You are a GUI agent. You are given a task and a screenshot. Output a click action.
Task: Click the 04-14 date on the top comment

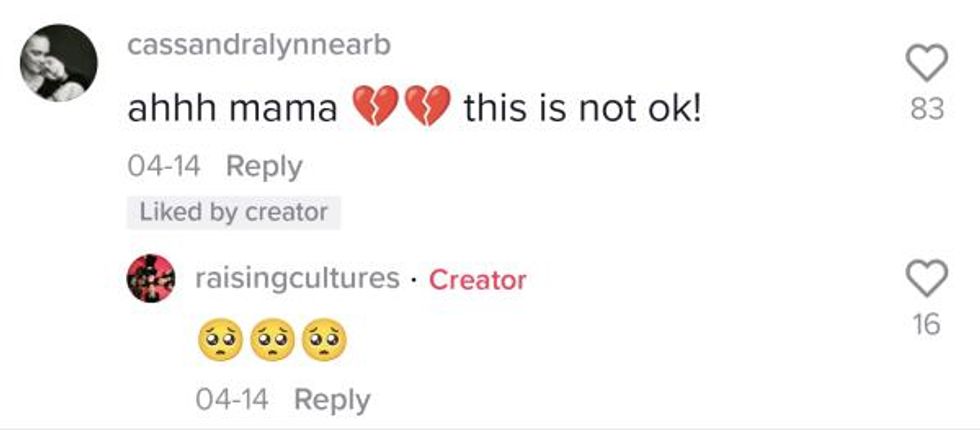click(165, 166)
